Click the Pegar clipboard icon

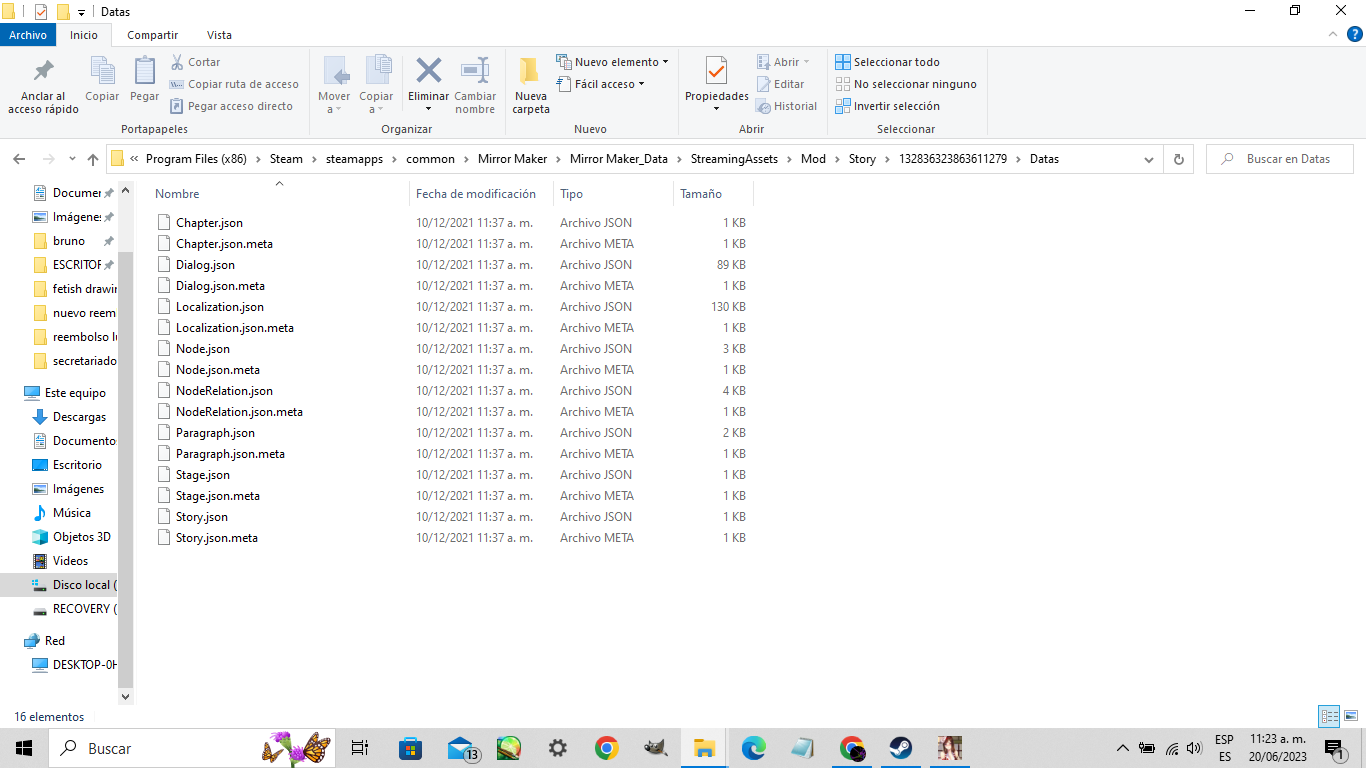coord(144,70)
